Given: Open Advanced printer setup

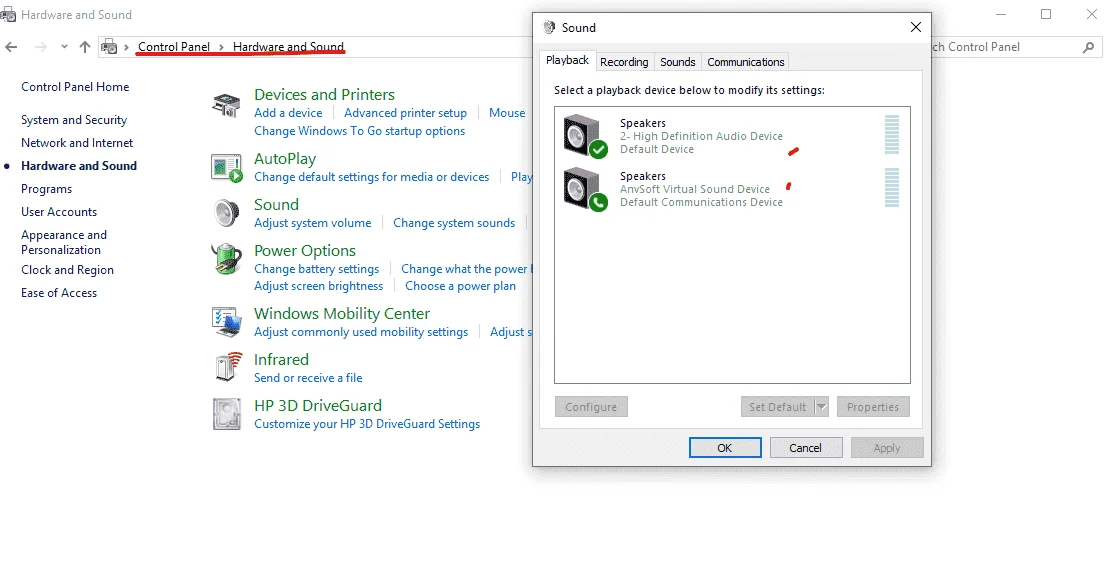Looking at the screenshot, I should click(405, 113).
